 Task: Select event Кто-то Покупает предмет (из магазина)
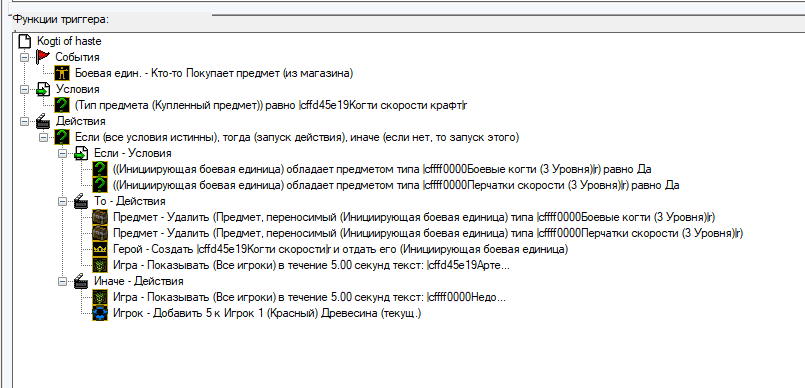214,73
